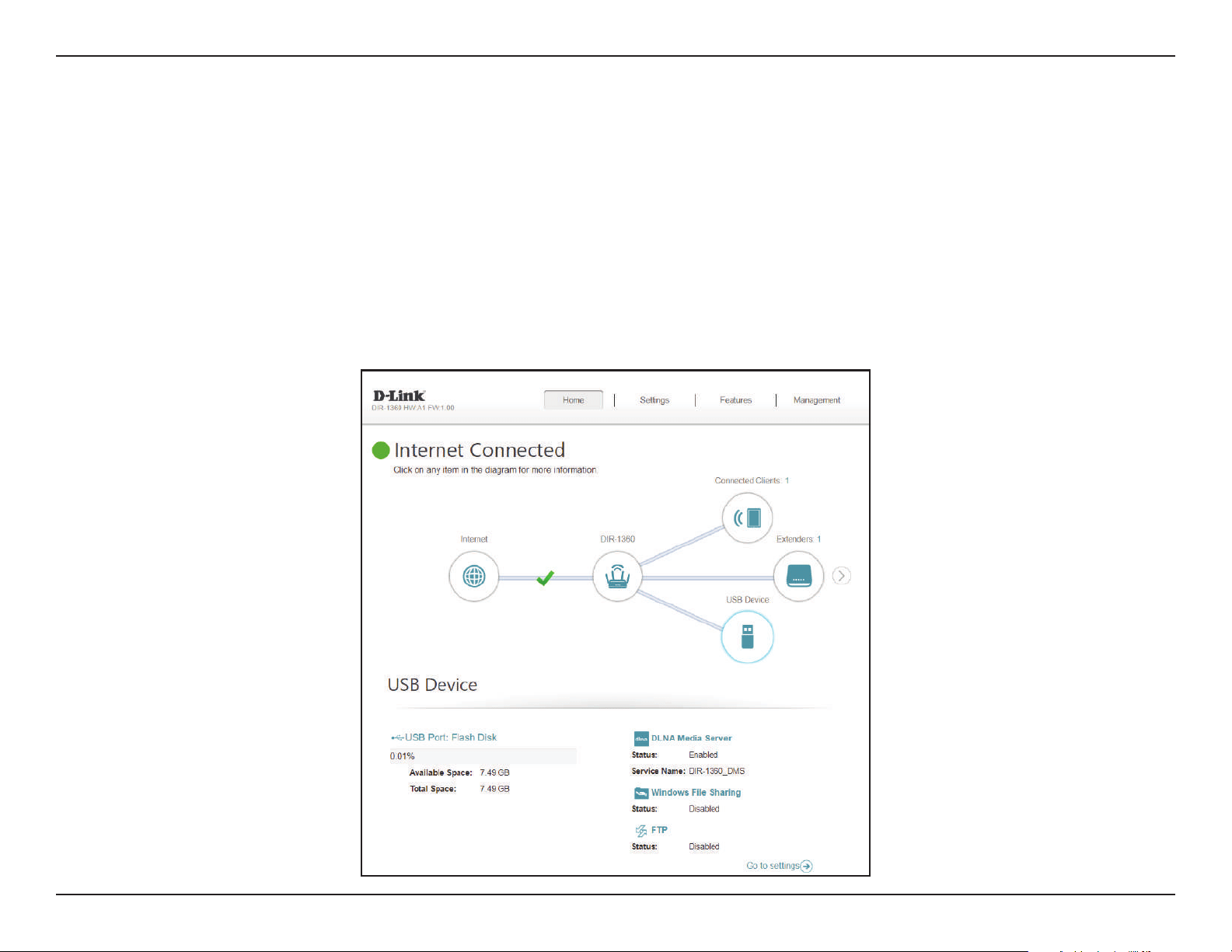Open the Management menu
The height and width of the screenshot is (952, 1232).
pyautogui.click(x=817, y=400)
